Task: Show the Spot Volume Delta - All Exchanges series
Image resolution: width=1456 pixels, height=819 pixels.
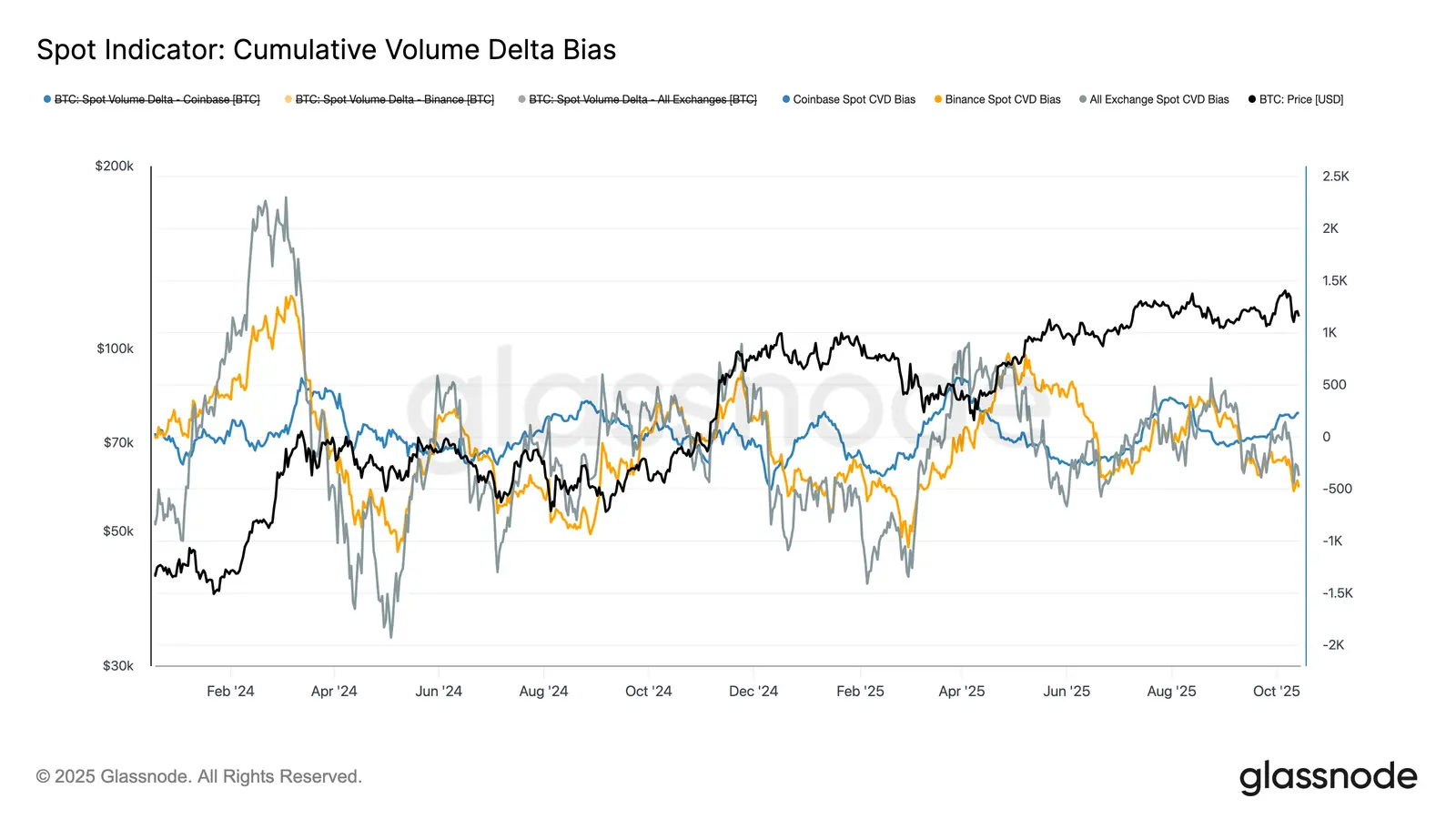Action: point(642,99)
